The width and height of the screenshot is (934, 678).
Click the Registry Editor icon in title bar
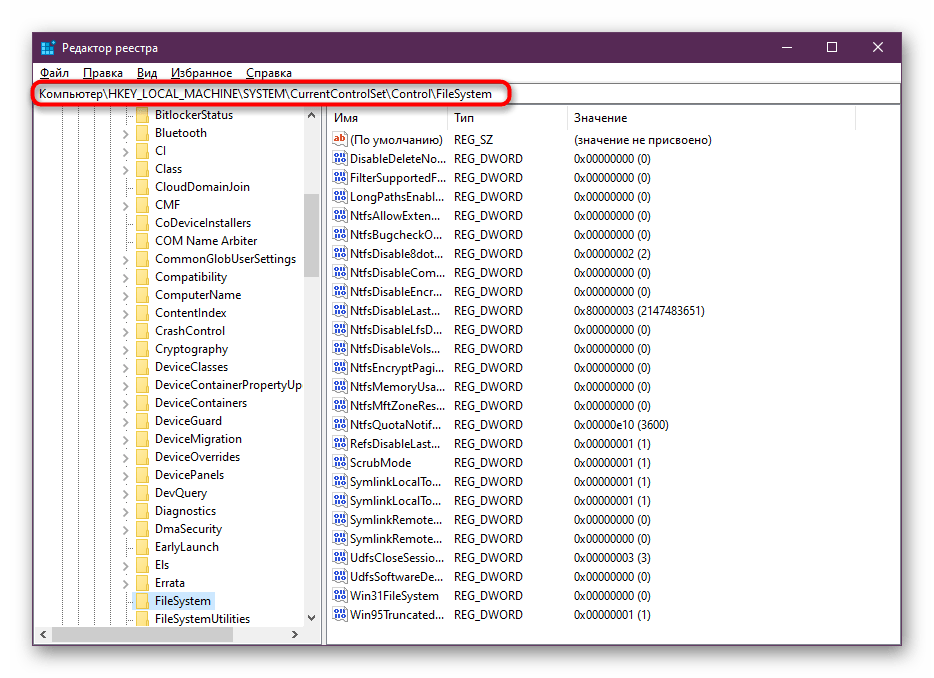click(x=48, y=48)
